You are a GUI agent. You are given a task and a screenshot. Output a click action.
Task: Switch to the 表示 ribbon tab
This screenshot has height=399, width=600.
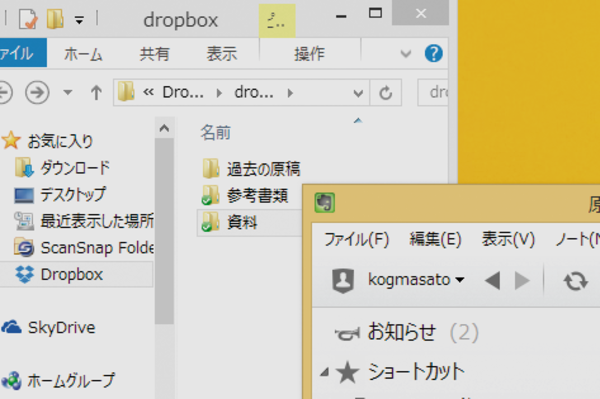pyautogui.click(x=222, y=54)
